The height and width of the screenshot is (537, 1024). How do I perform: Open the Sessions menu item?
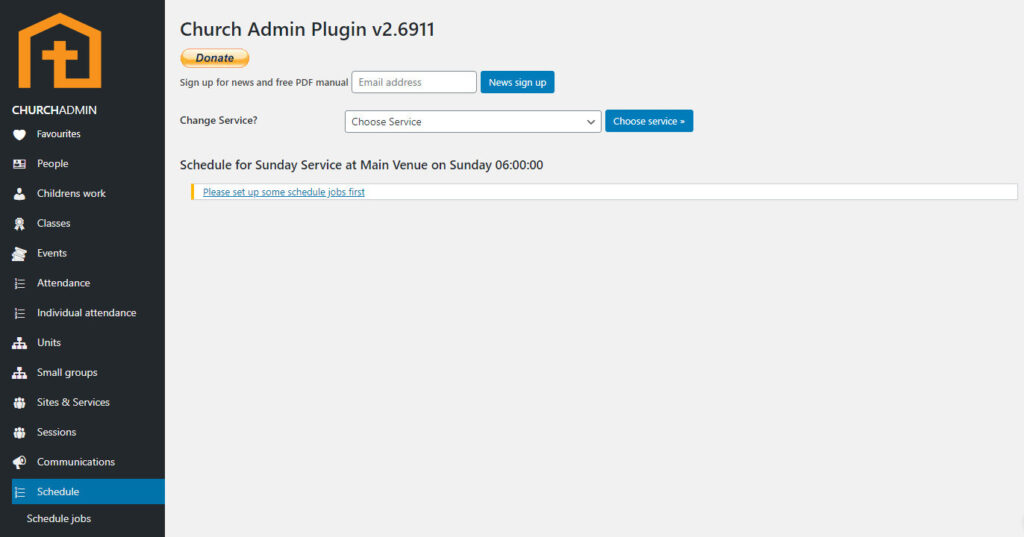[x=56, y=432]
